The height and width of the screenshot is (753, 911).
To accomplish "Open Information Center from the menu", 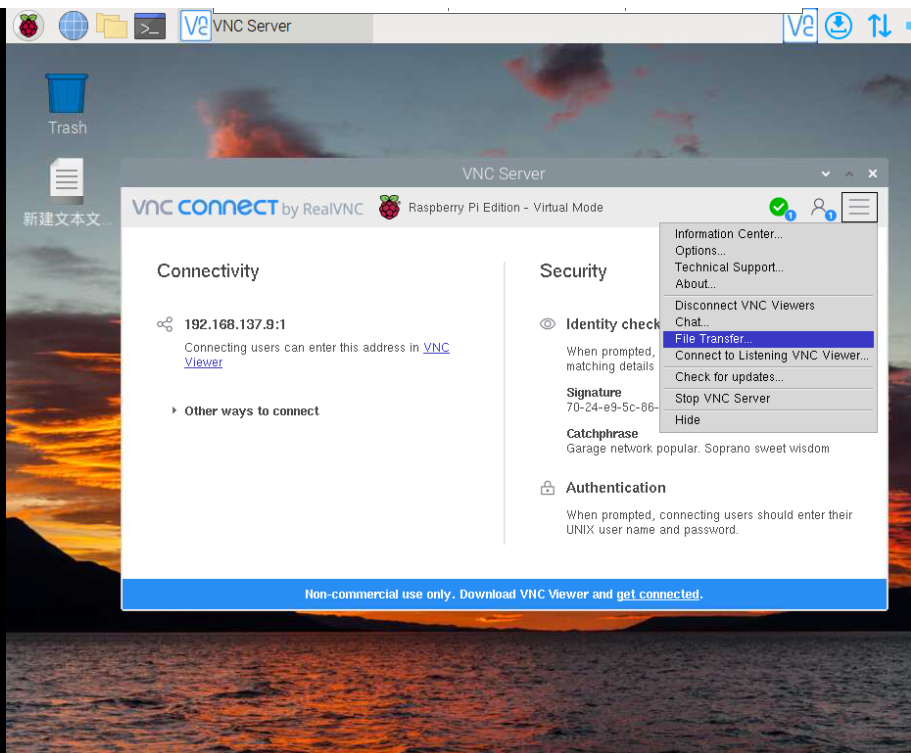I will (768, 234).
